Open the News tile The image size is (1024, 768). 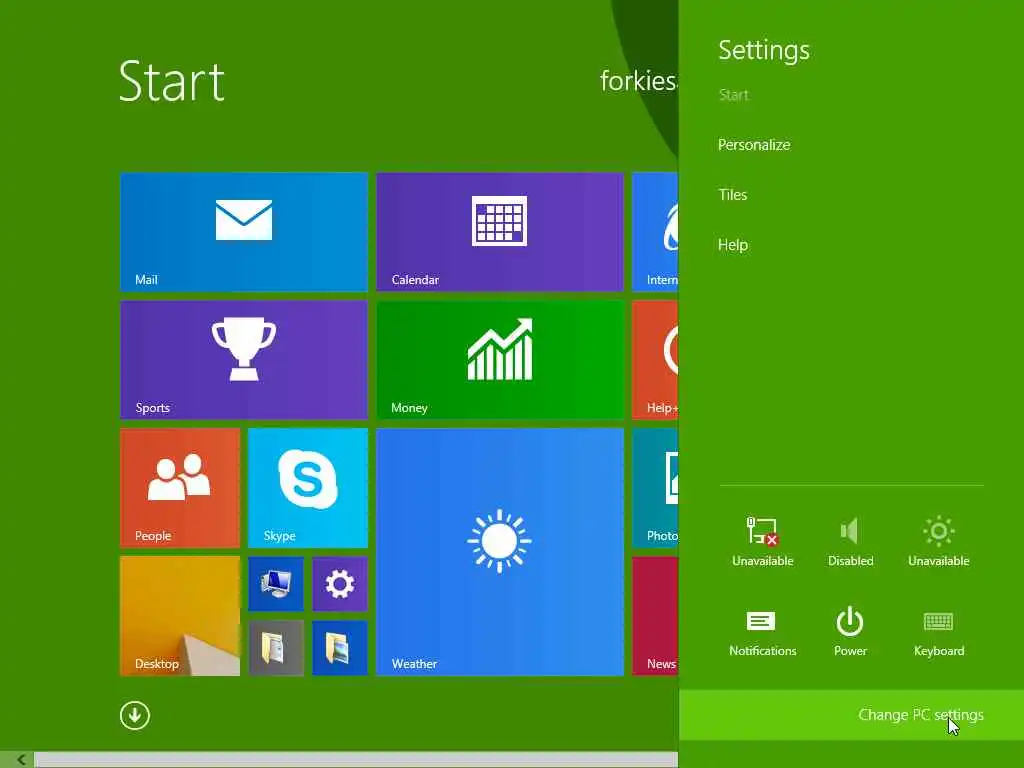[x=655, y=615]
